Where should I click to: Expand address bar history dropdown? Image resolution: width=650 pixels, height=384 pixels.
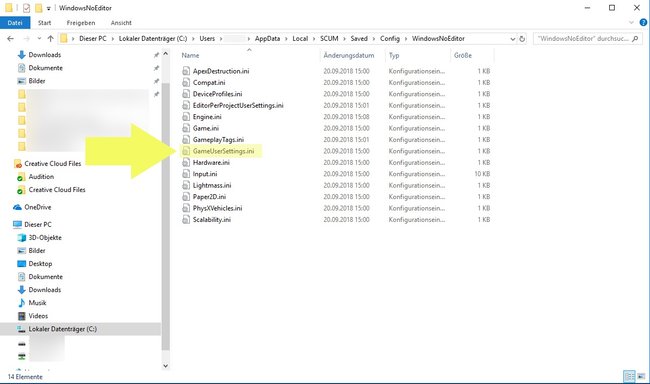(x=513, y=39)
